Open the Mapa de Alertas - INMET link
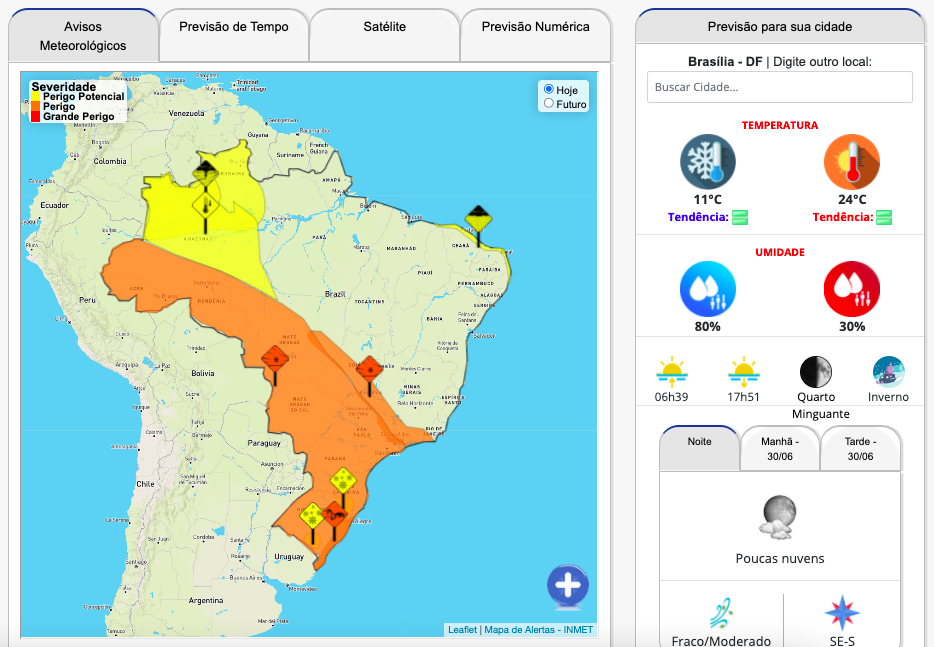Image resolution: width=934 pixels, height=647 pixels. click(539, 630)
